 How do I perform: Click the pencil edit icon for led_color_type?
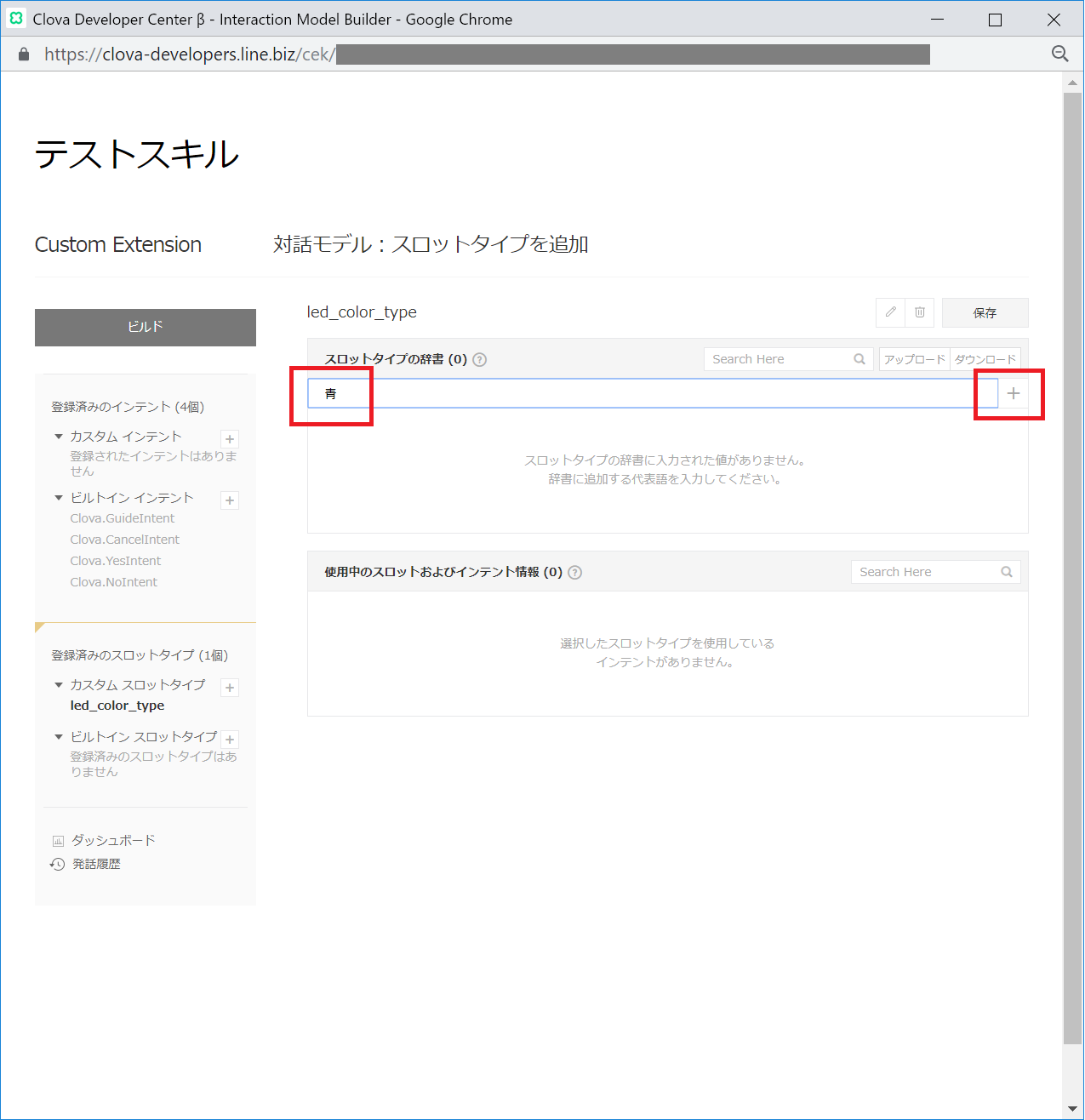890,312
